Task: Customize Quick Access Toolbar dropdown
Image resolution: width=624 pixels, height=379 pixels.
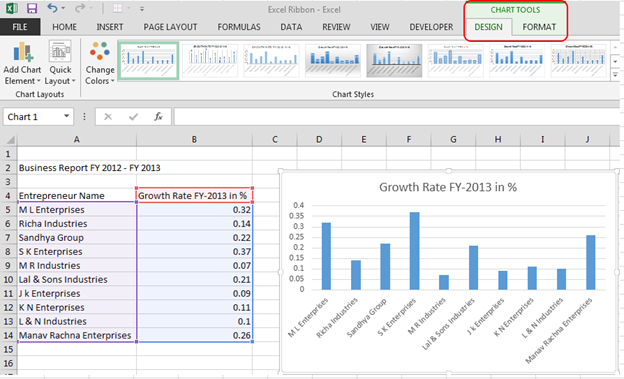Action: click(x=142, y=9)
